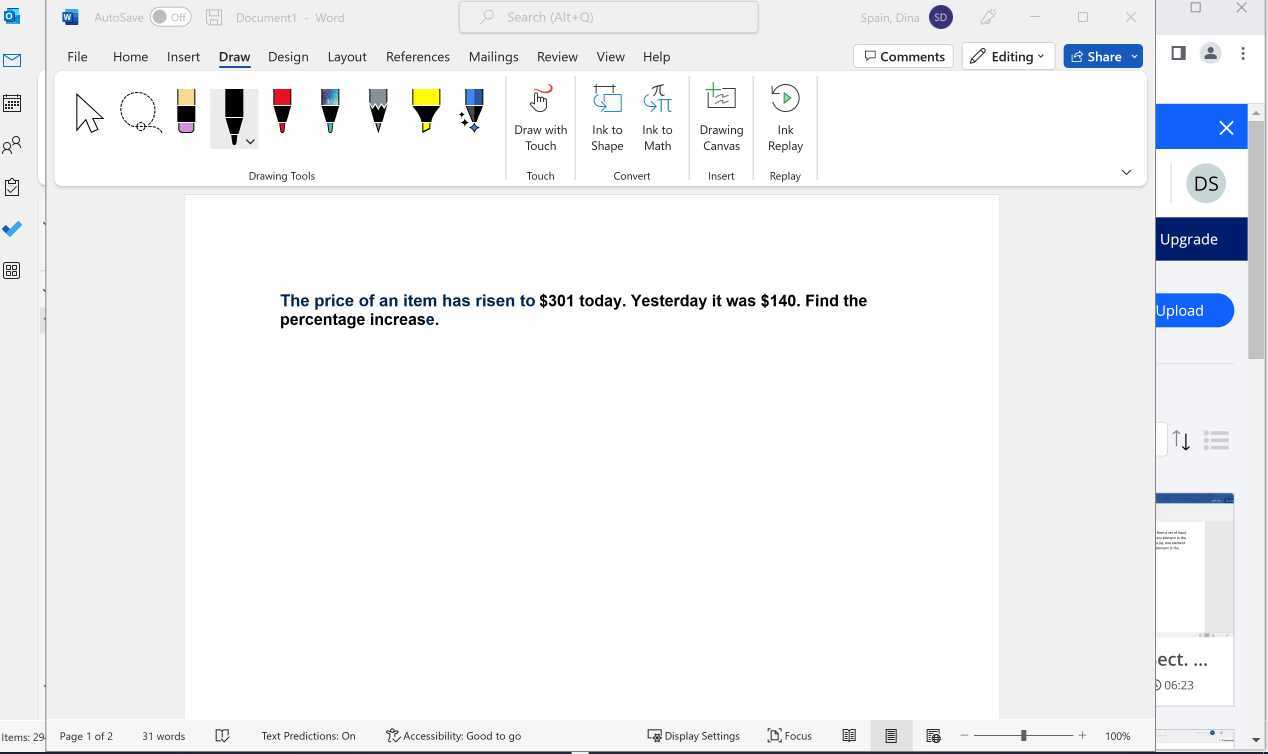Viewport: 1268px width, 754px height.
Task: Switch to the Home tab
Action: 130,57
